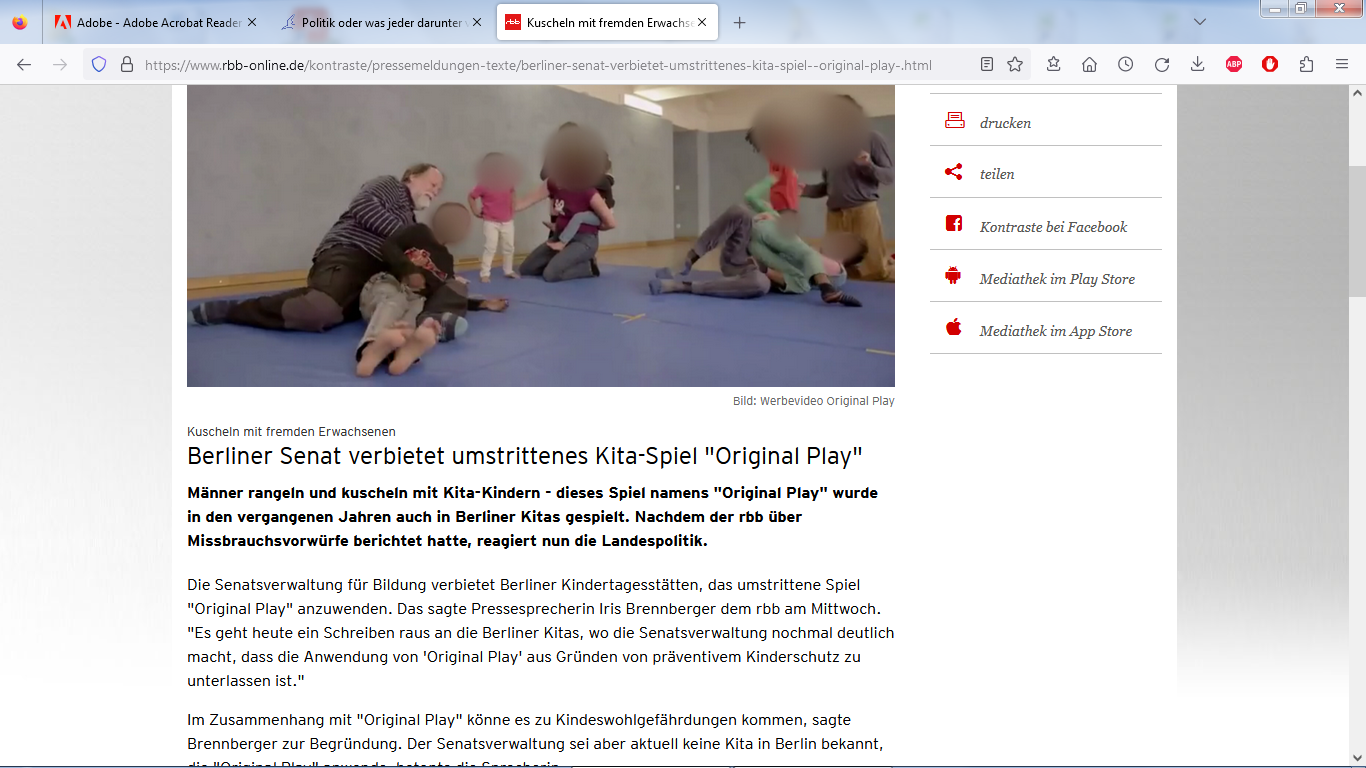Go to the Firefox home page
The height and width of the screenshot is (768, 1366).
click(x=1090, y=65)
